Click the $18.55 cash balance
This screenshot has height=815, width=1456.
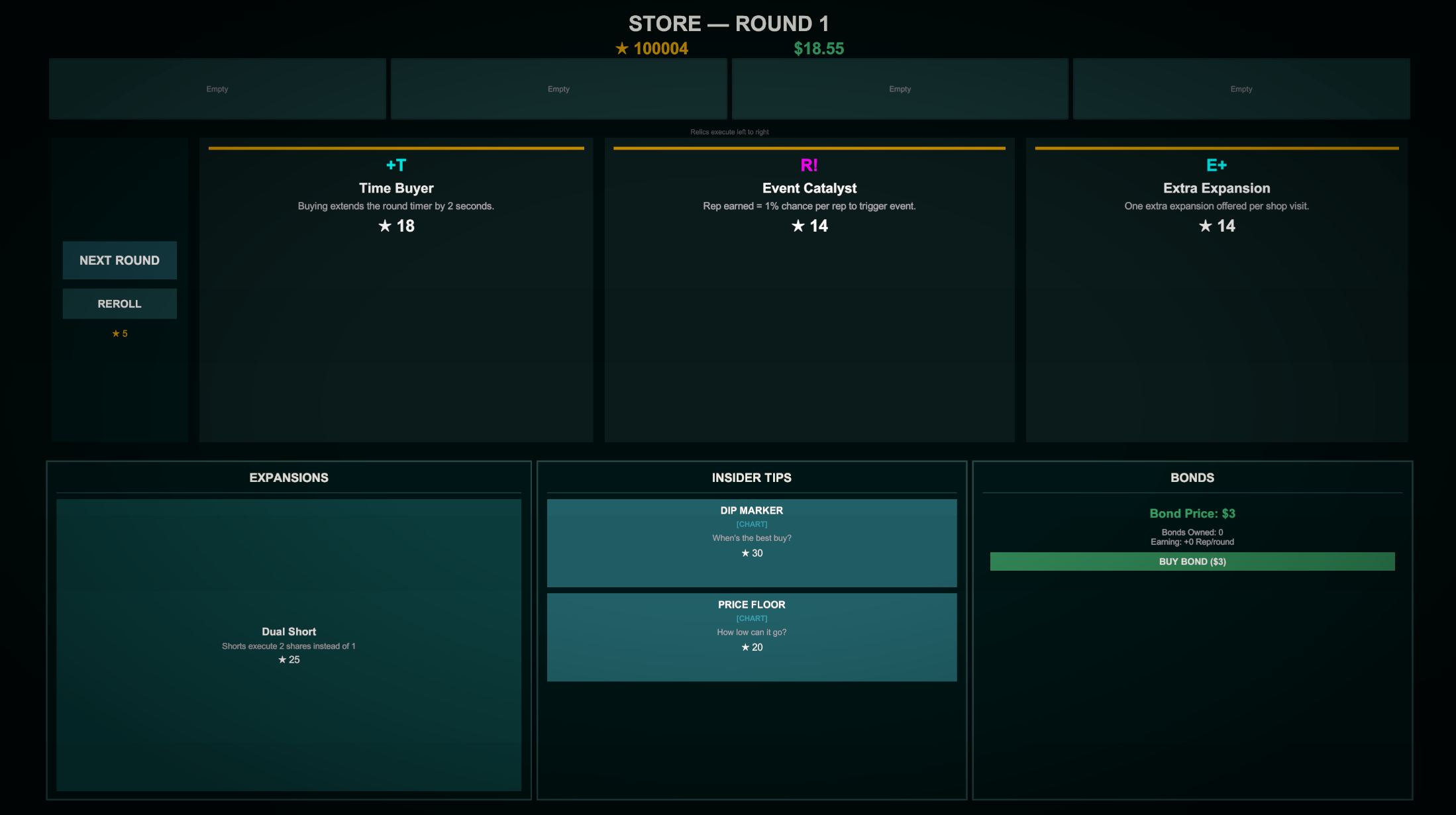coord(819,48)
